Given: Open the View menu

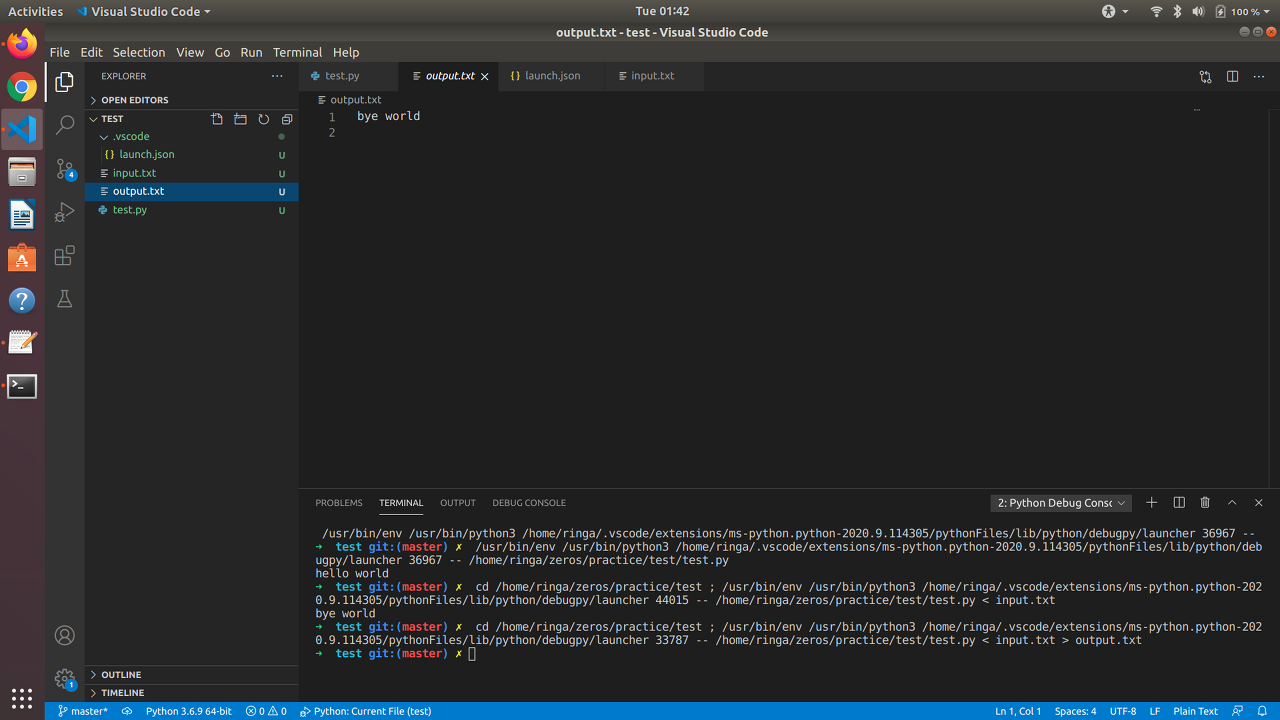Looking at the screenshot, I should 190,52.
